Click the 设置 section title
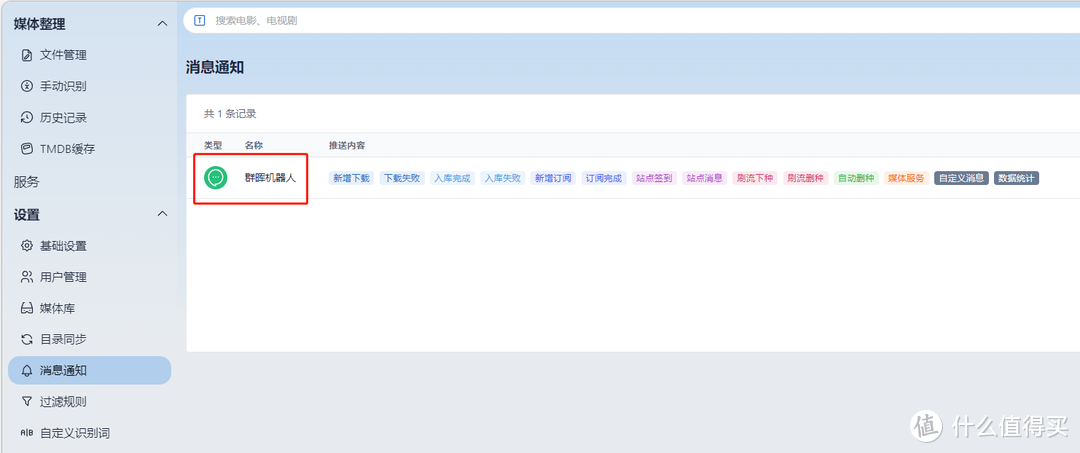 [27, 214]
